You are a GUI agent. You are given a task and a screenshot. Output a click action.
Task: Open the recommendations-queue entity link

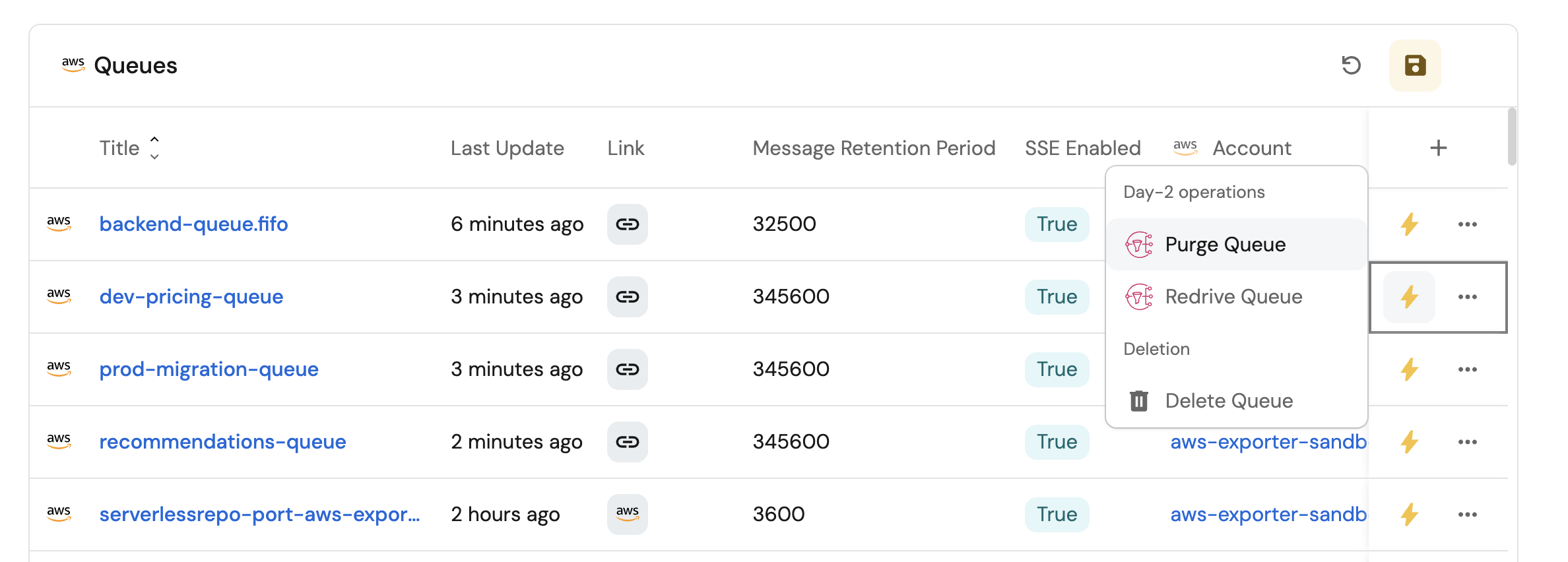coord(222,442)
